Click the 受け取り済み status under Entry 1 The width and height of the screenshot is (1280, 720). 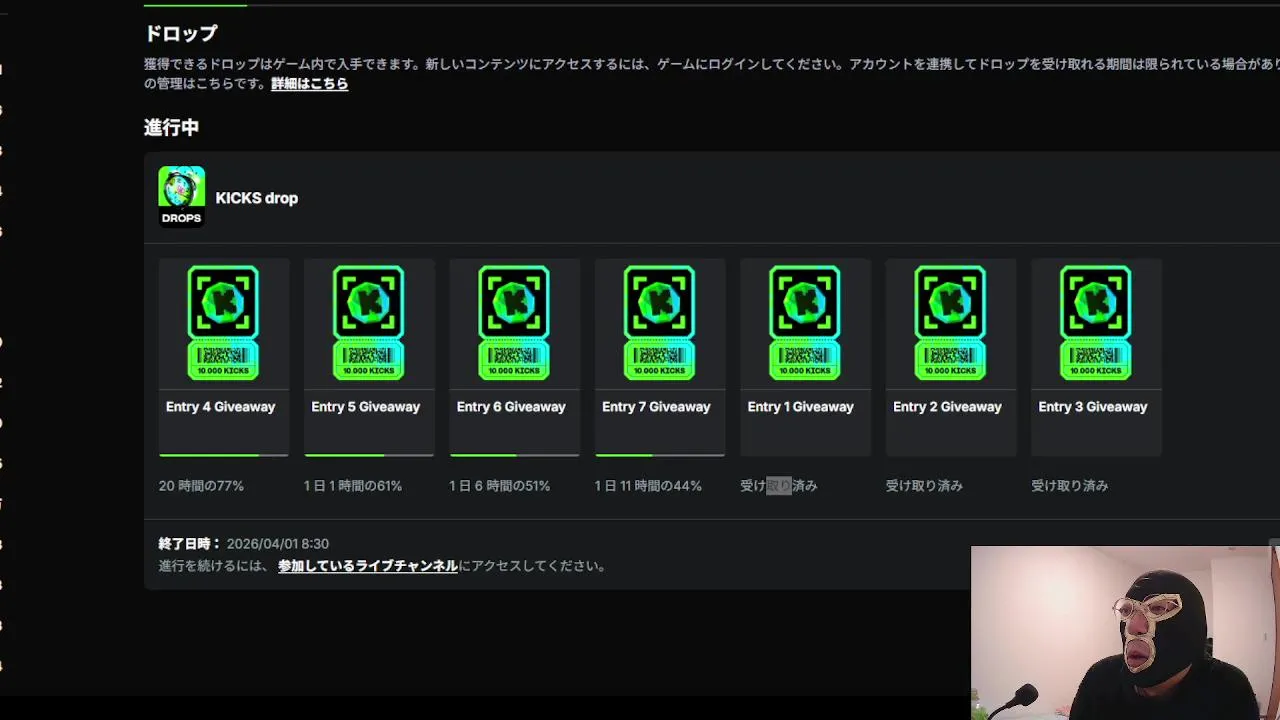pos(779,486)
